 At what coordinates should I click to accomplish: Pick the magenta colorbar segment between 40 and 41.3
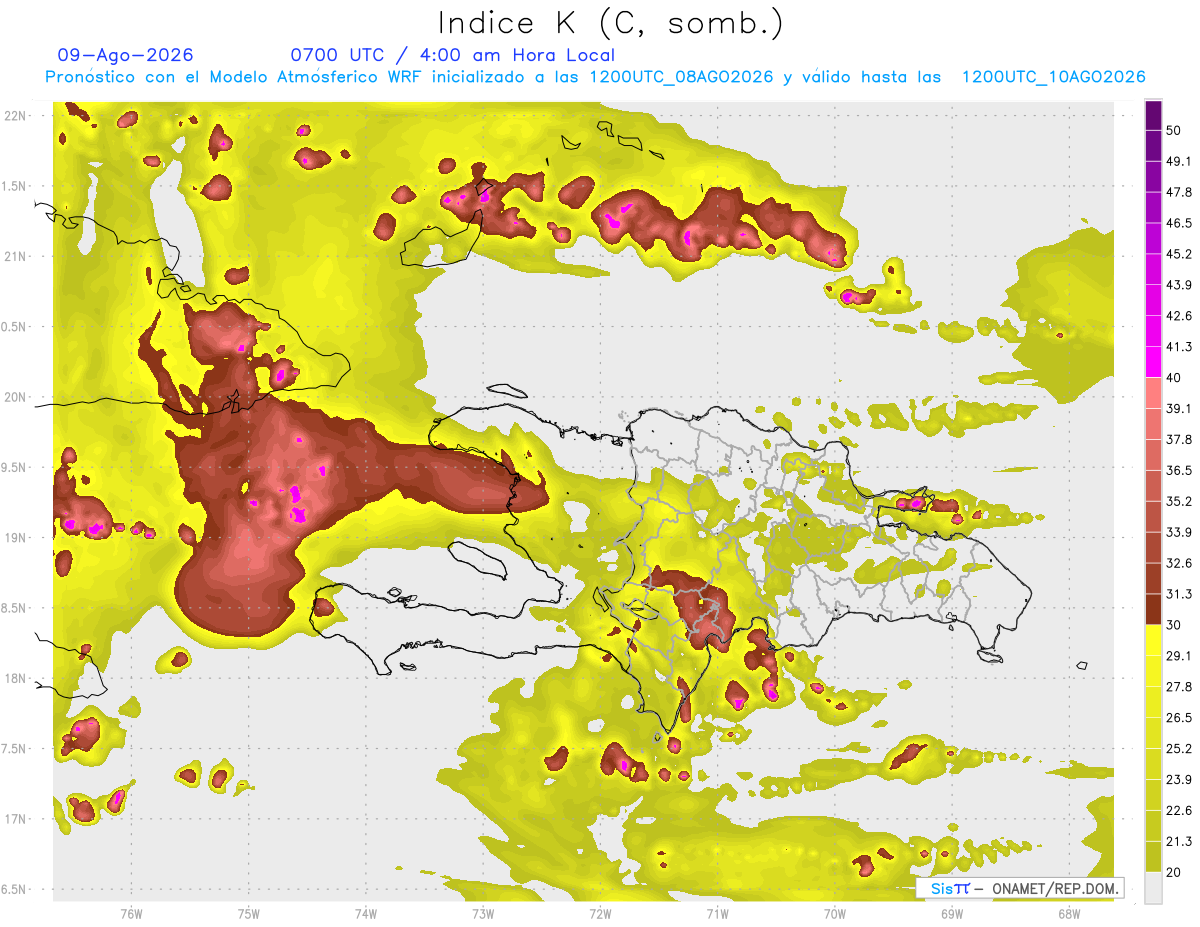pyautogui.click(x=1154, y=362)
